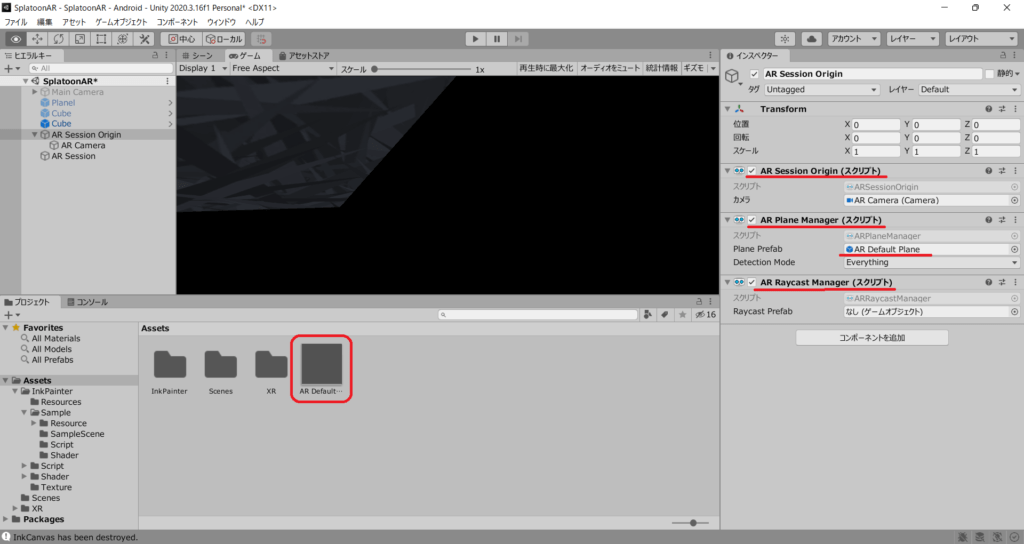Open object picker for Raycast Prefab
Viewport: 1024px width, 544px height.
[x=1014, y=312]
